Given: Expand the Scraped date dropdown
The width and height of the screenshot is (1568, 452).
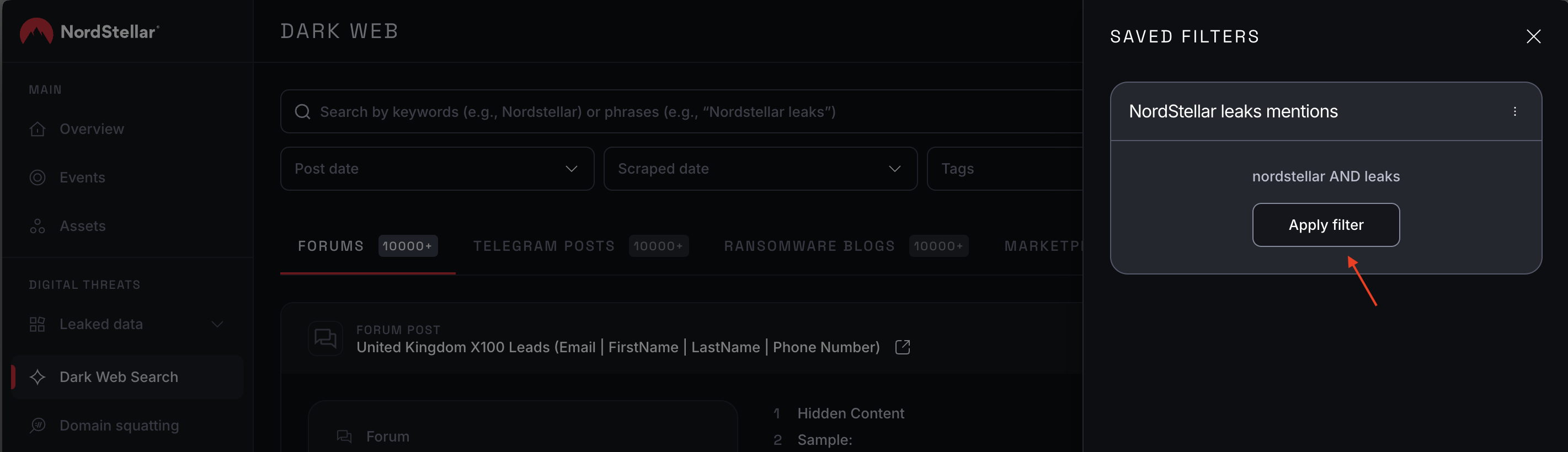Looking at the screenshot, I should click(x=760, y=169).
